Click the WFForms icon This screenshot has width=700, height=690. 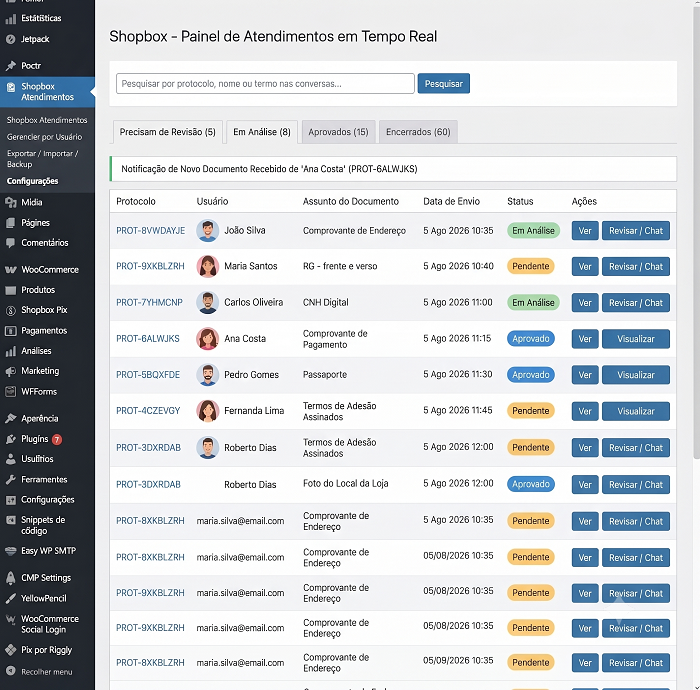11,392
